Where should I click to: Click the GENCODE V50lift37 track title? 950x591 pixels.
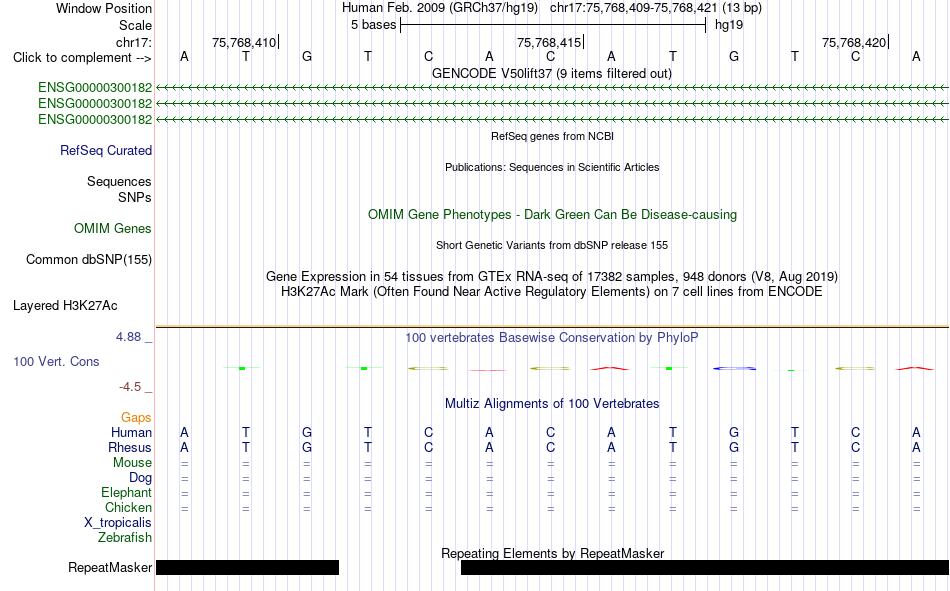552,73
